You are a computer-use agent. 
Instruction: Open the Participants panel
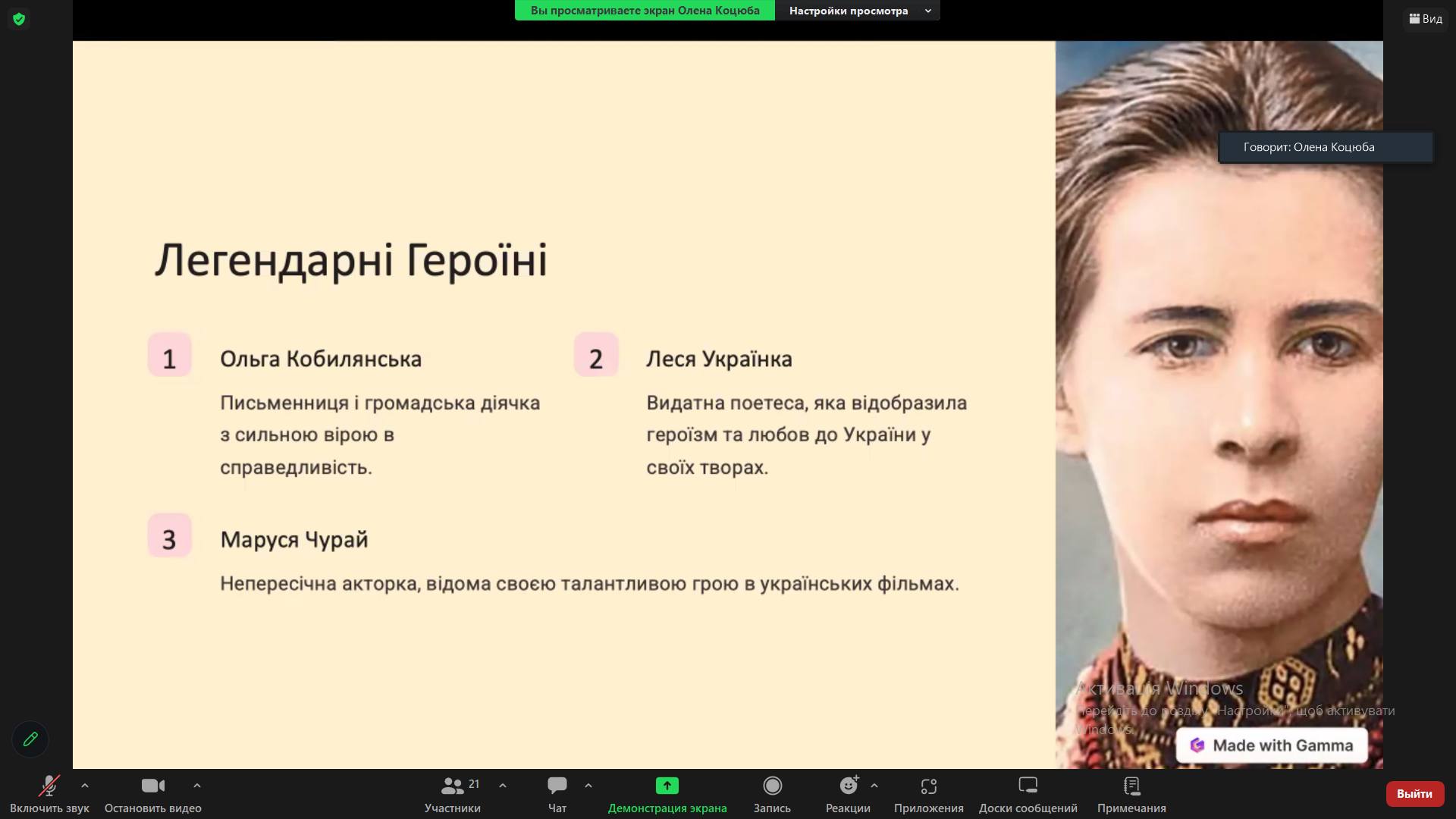click(x=452, y=793)
